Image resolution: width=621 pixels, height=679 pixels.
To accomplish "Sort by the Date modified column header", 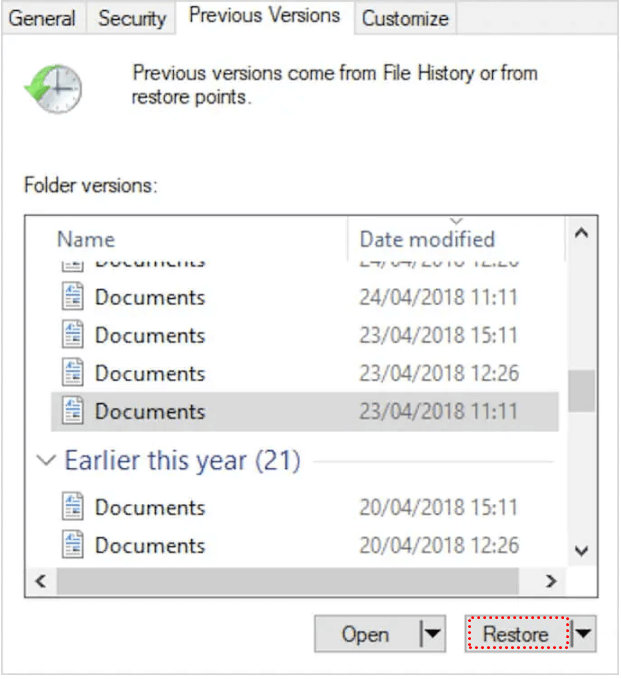I will pos(427,239).
